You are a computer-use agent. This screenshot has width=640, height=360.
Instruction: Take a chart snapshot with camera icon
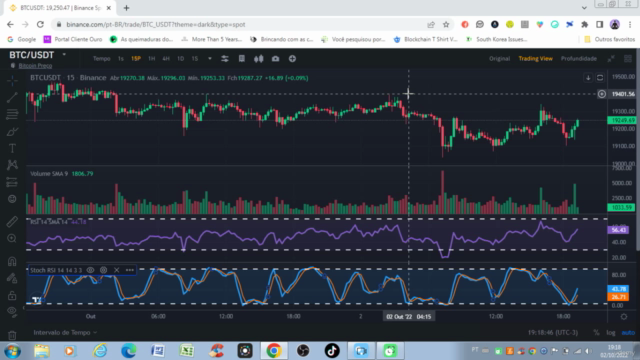coord(276,59)
